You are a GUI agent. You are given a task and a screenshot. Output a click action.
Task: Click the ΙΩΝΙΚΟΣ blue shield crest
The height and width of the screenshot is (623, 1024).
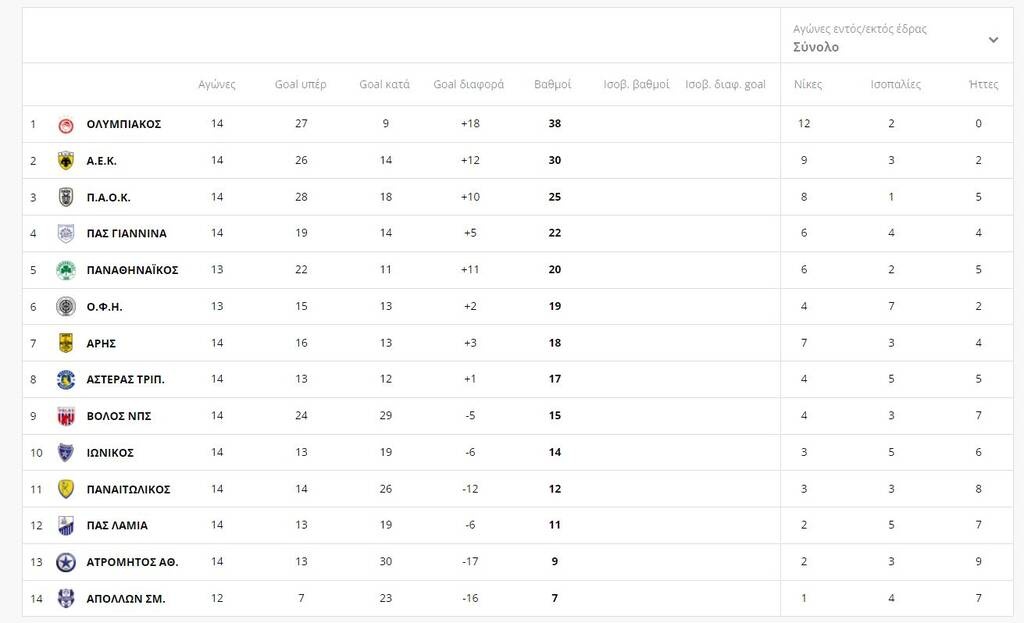66,453
